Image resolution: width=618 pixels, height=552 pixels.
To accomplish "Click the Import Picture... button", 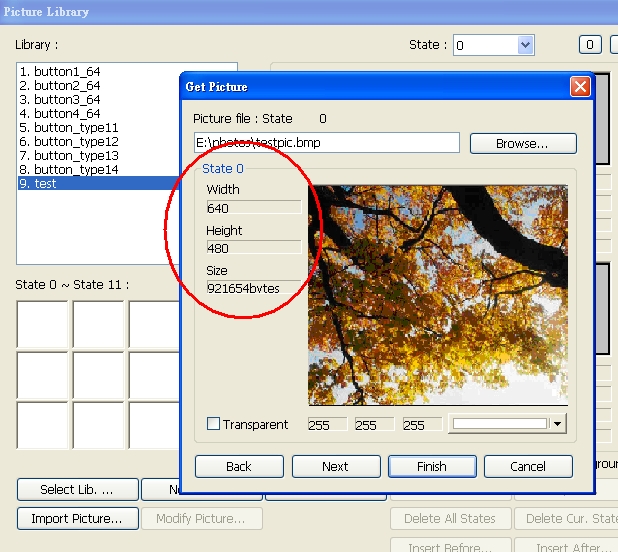I will [78, 519].
